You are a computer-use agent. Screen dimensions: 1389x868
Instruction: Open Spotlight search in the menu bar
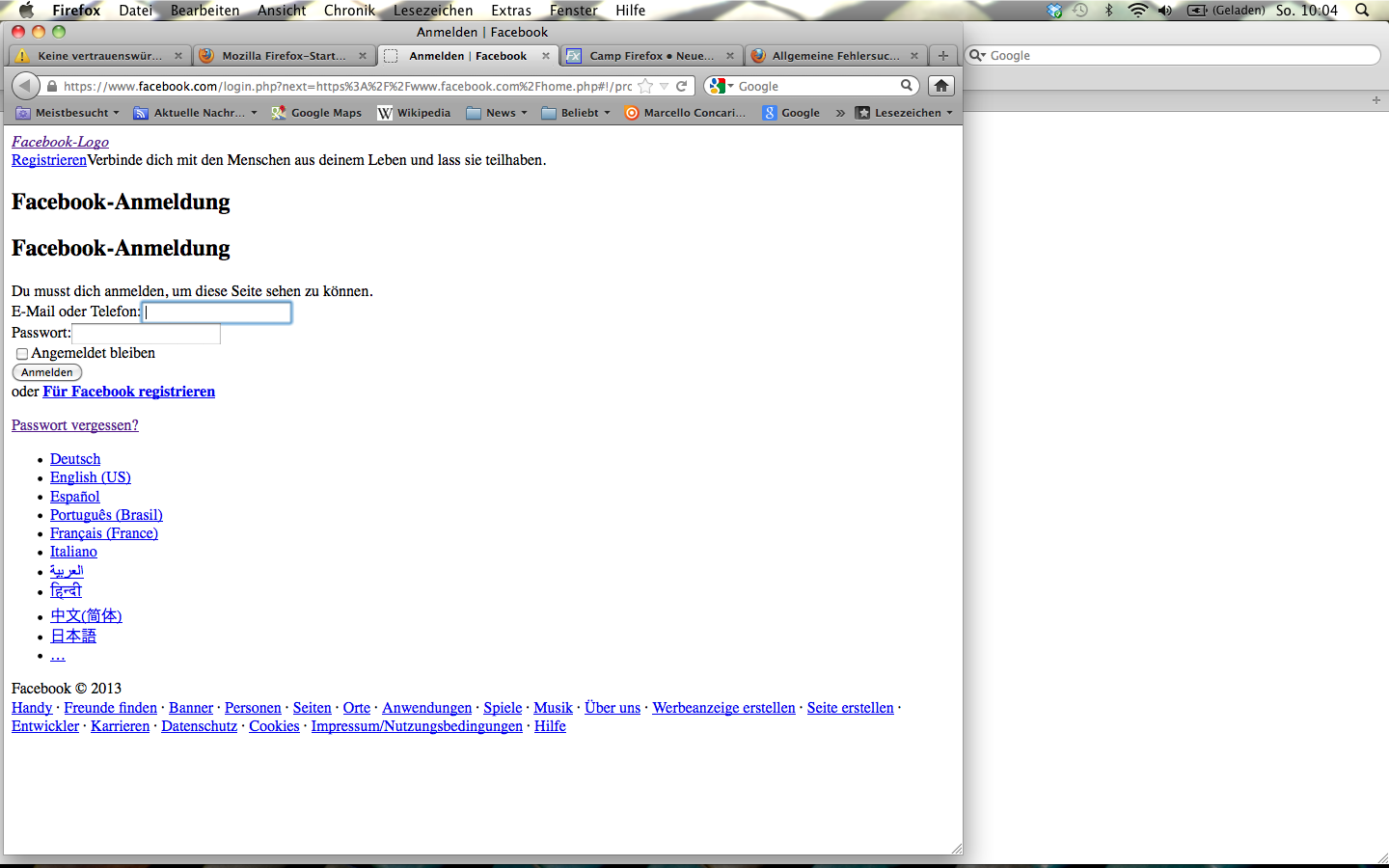(1362, 11)
